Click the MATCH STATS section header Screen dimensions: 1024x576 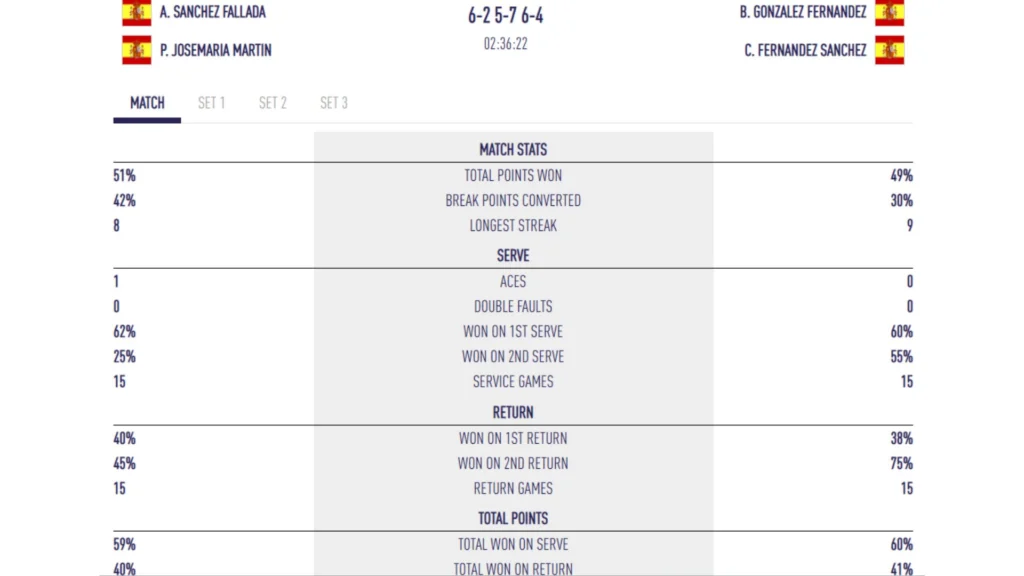point(513,150)
